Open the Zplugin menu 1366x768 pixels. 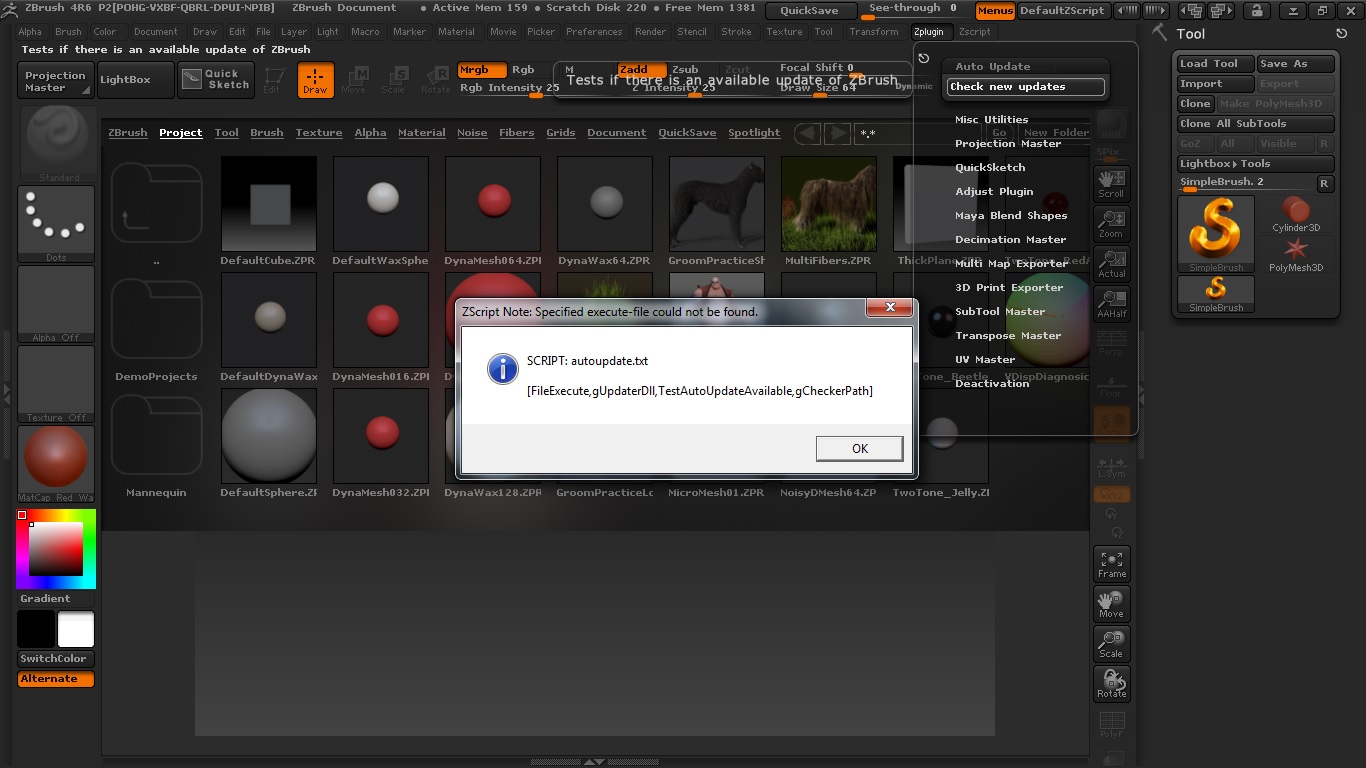pyautogui.click(x=929, y=32)
